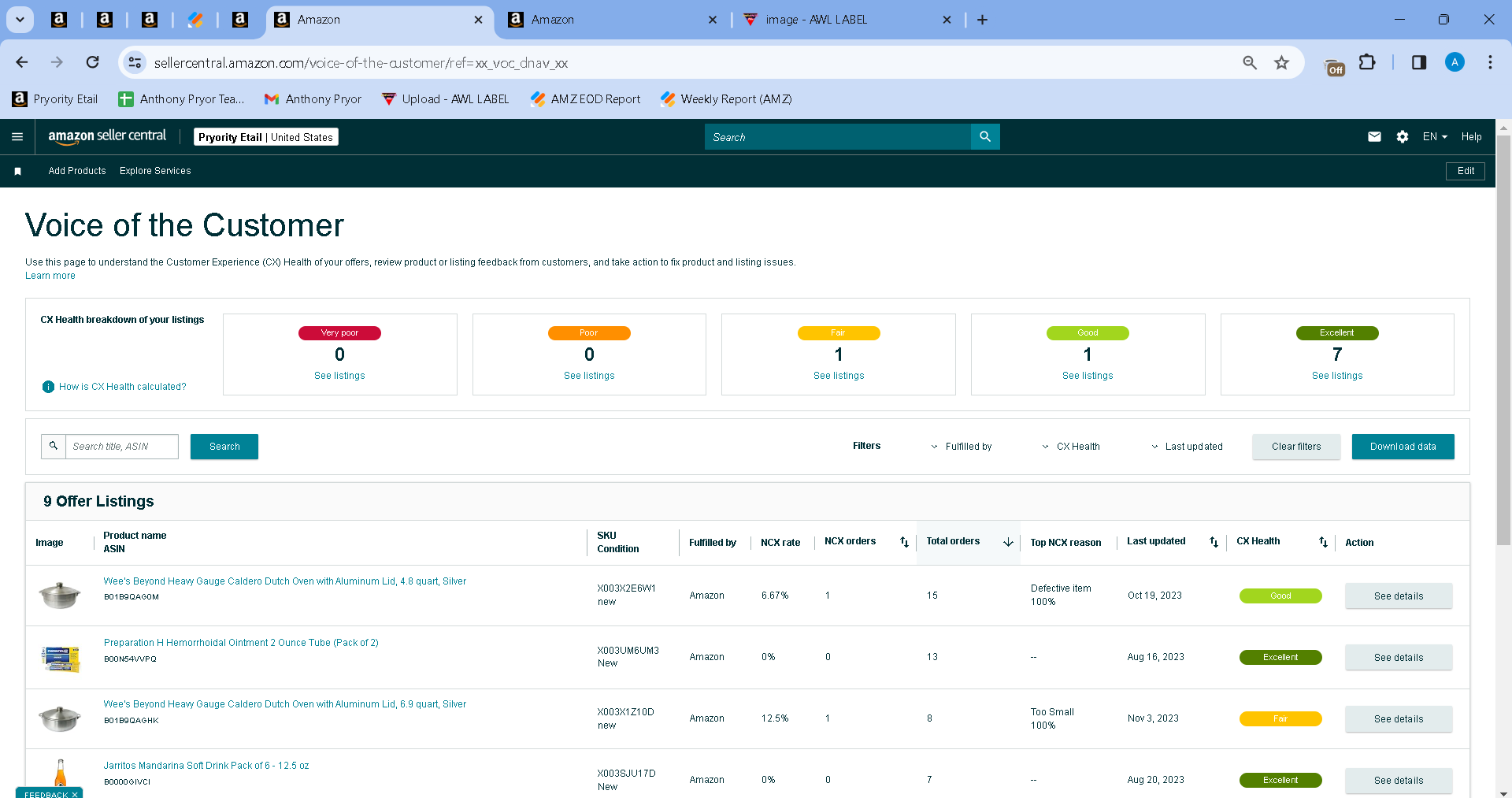Image resolution: width=1512 pixels, height=798 pixels.
Task: Open the Help link
Action: pos(1471,137)
